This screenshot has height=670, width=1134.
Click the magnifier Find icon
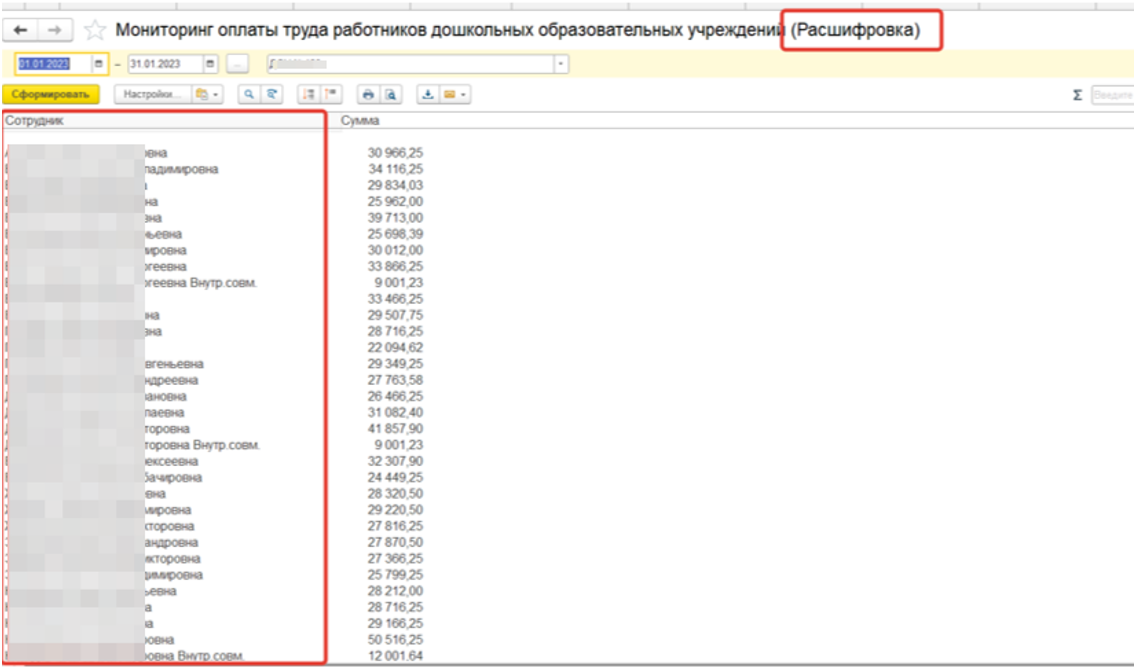click(x=249, y=94)
